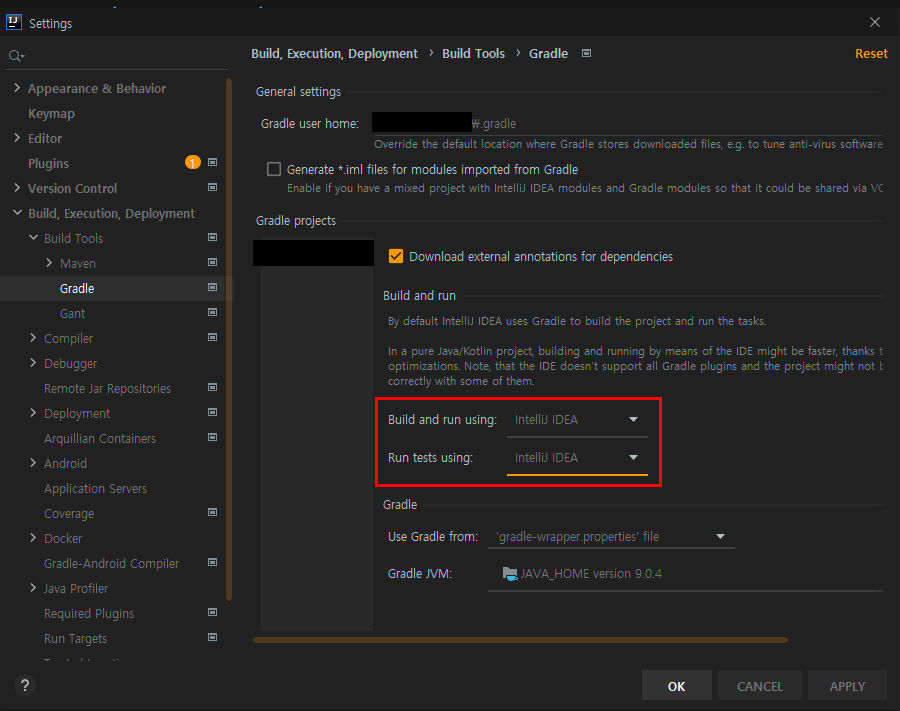This screenshot has height=711, width=900.
Task: Expand the Java Profiler node
Action: 33,588
